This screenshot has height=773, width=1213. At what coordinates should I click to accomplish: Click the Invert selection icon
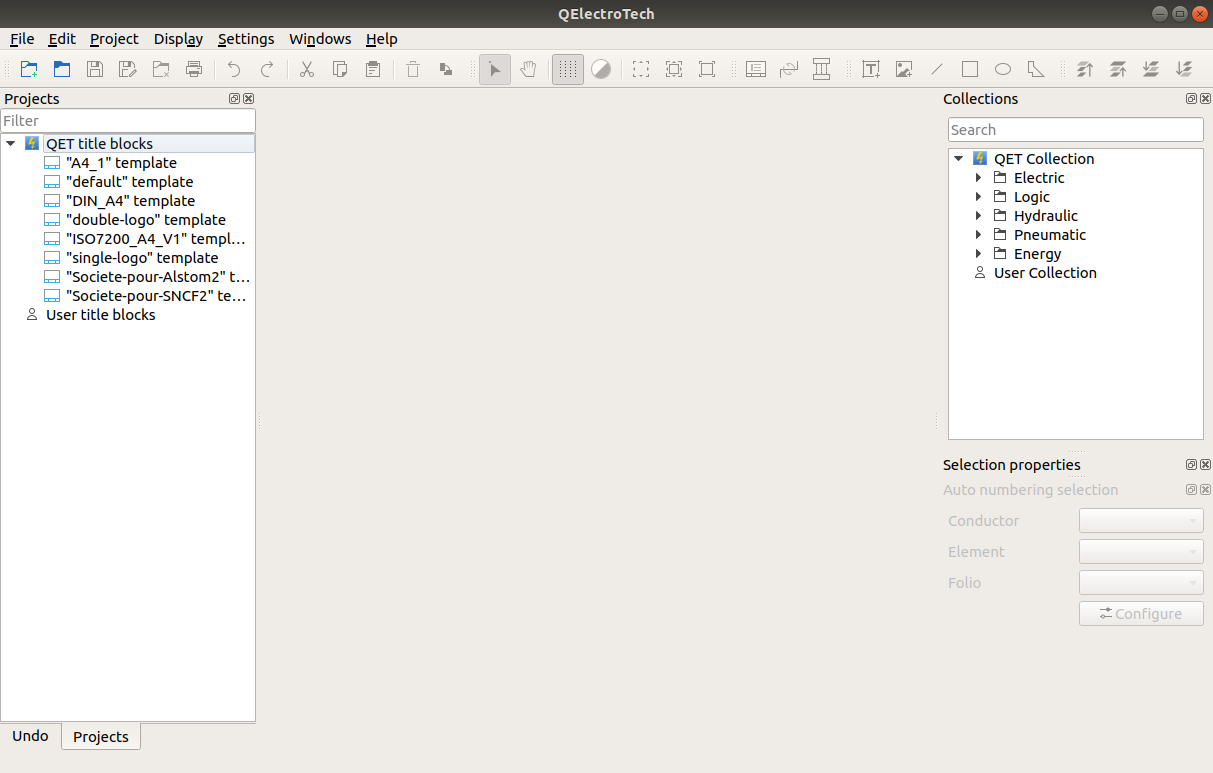pyautogui.click(x=707, y=69)
